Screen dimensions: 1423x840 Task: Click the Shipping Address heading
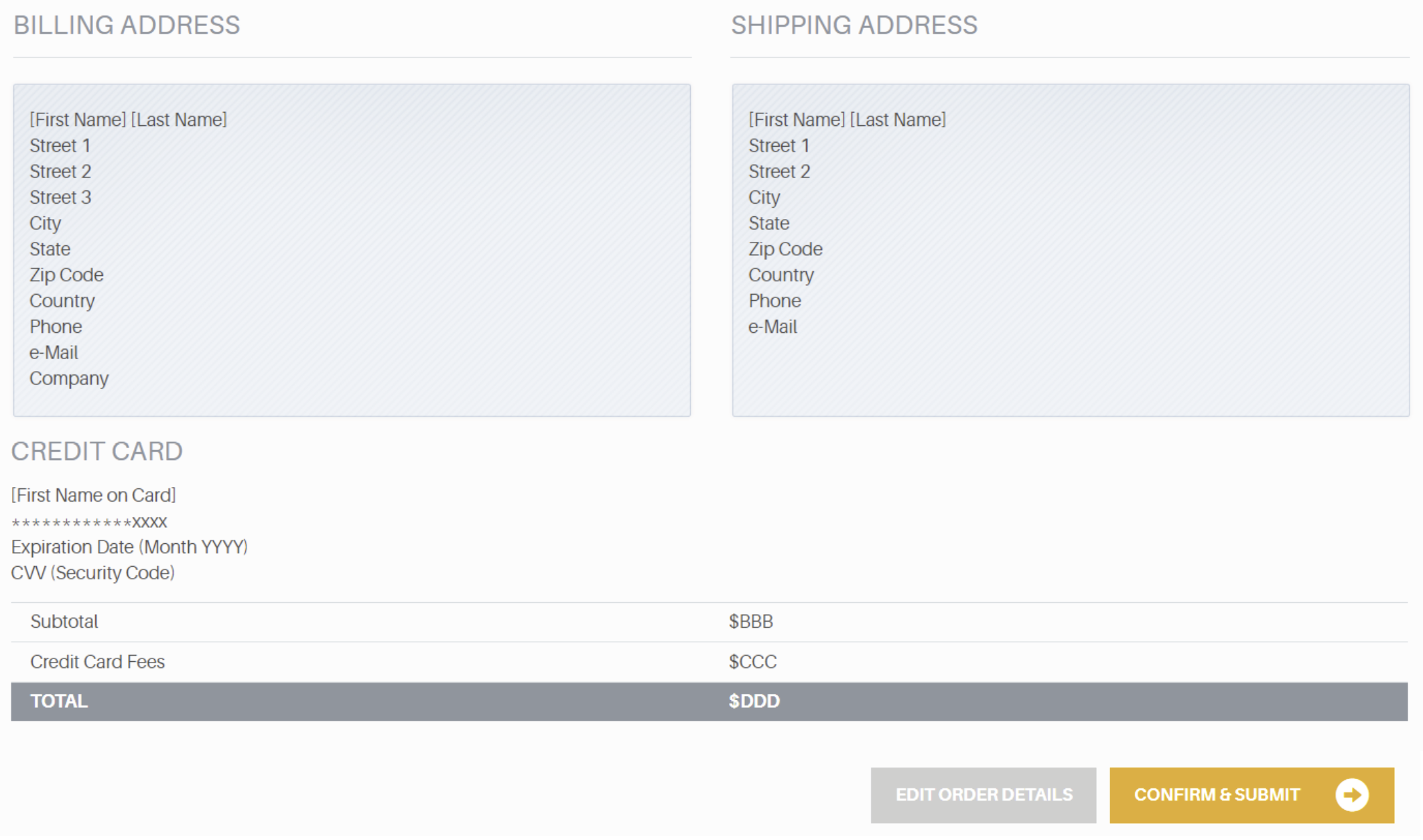[x=854, y=25]
